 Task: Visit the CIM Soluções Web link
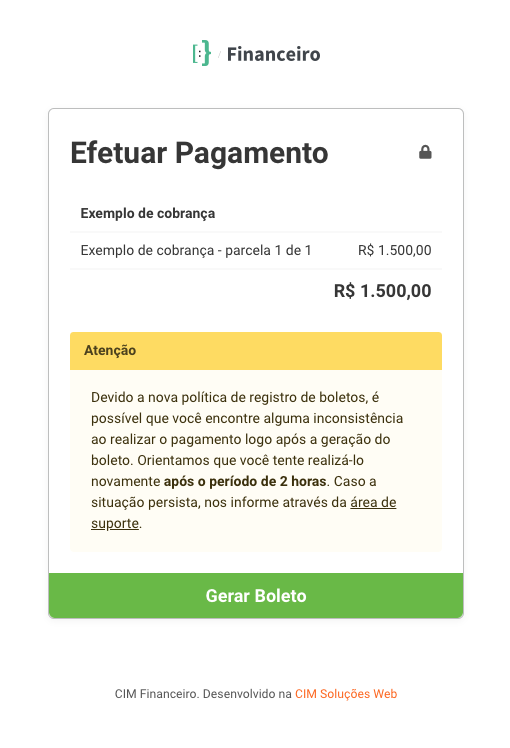point(346,694)
